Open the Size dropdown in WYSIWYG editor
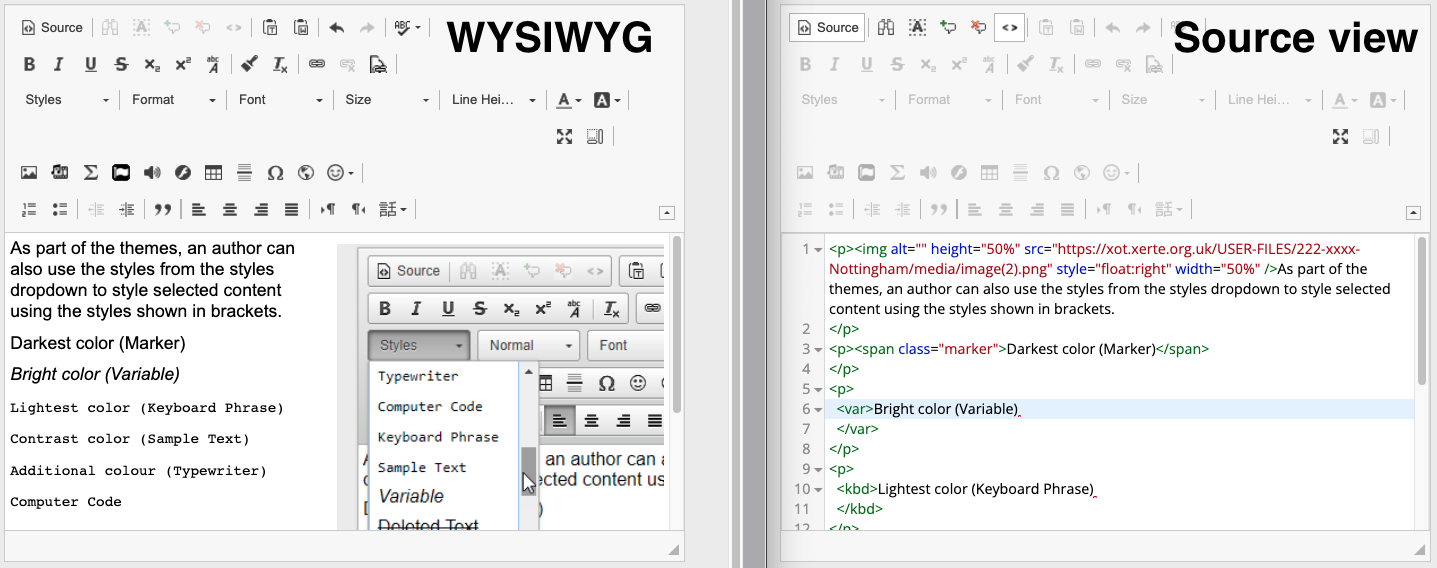This screenshot has width=1437, height=568. click(386, 100)
